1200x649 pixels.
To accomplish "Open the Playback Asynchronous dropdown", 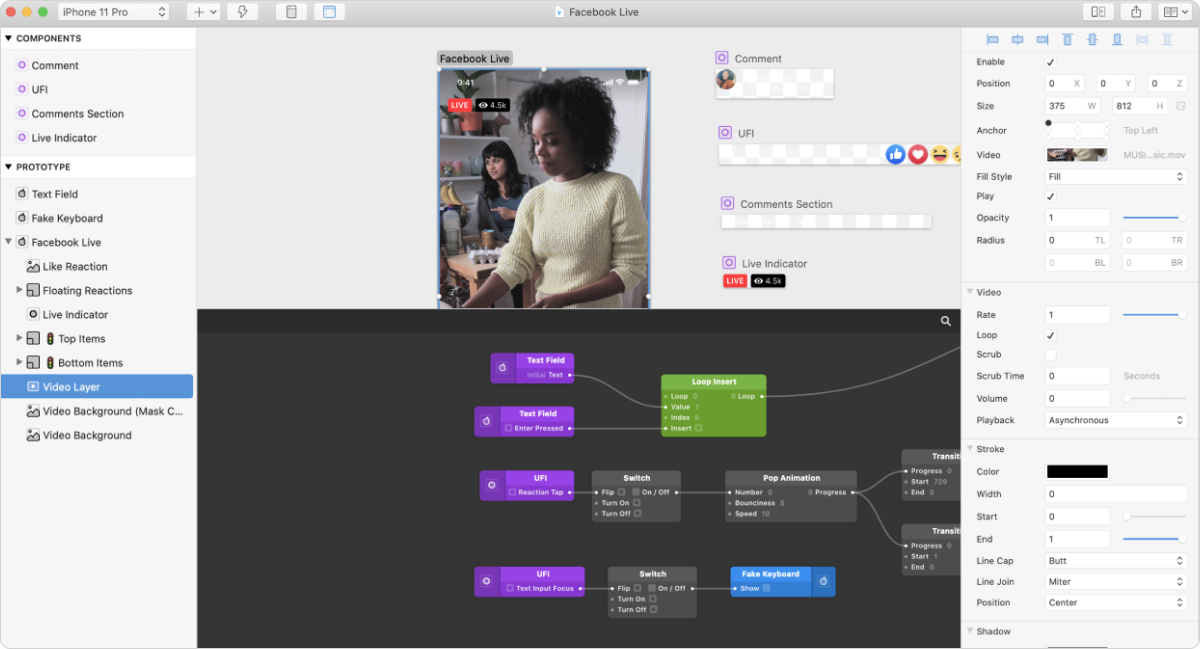I will (1115, 420).
